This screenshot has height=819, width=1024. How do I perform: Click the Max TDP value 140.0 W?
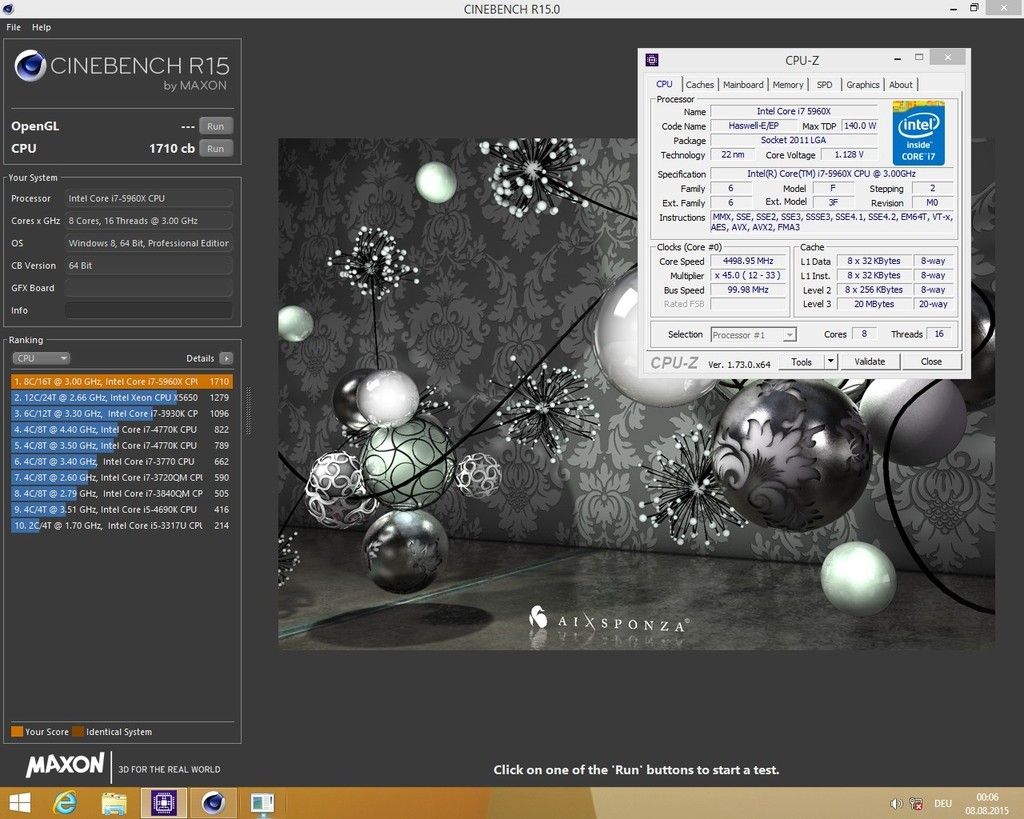coord(859,125)
